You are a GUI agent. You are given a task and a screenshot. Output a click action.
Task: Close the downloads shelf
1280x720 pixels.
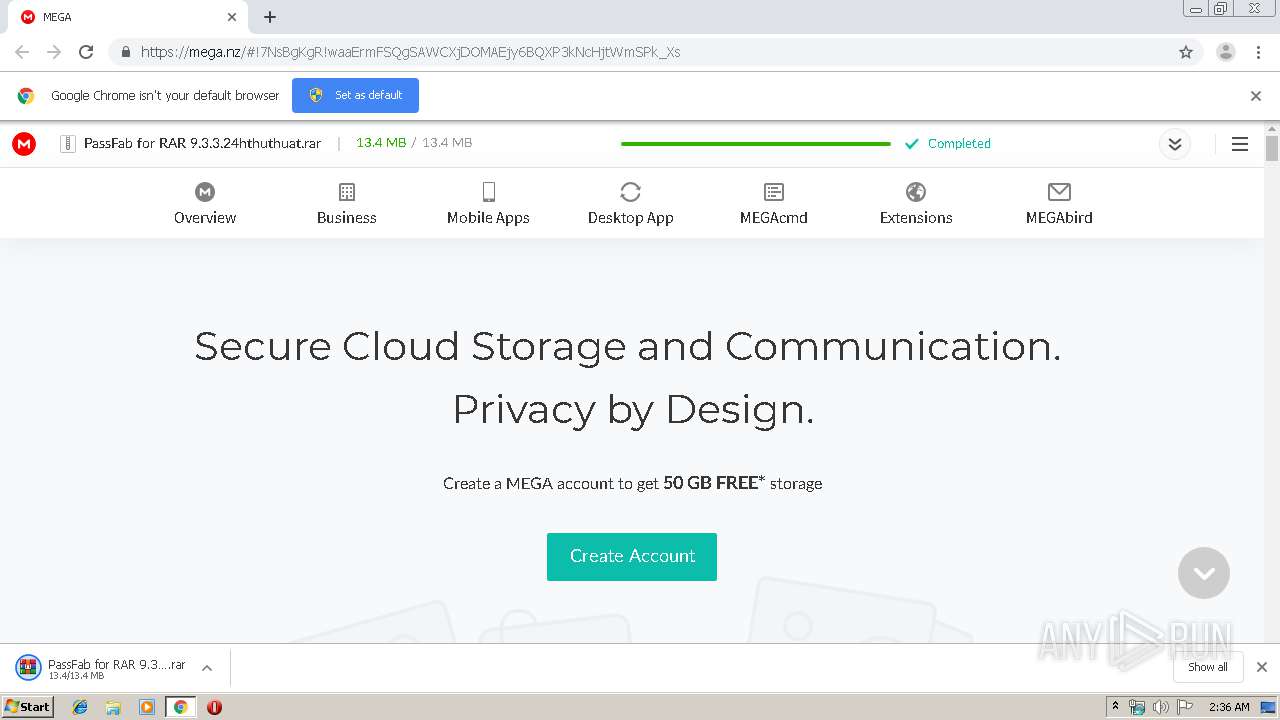(1262, 667)
